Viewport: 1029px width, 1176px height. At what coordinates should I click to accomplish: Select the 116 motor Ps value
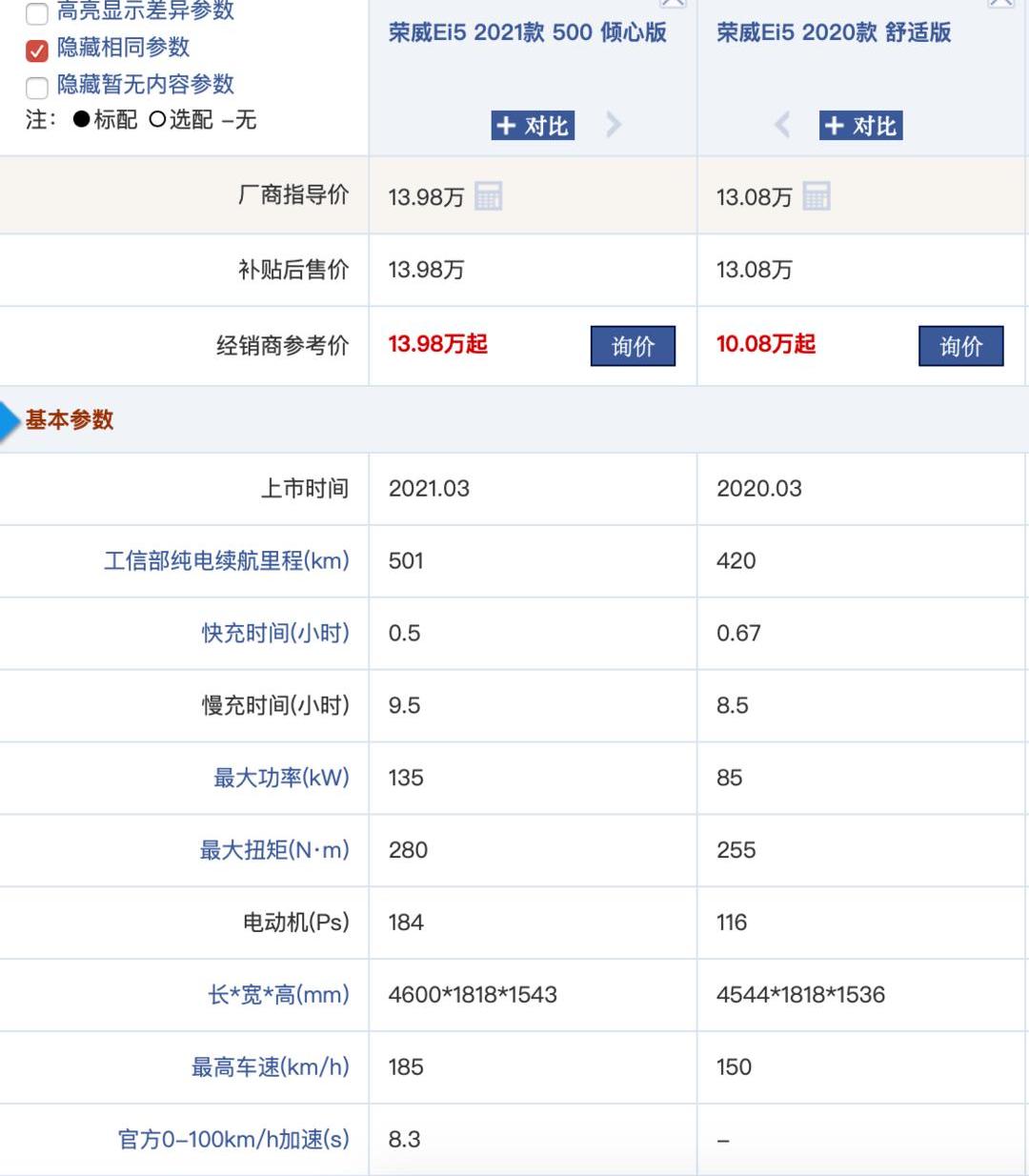pos(732,923)
